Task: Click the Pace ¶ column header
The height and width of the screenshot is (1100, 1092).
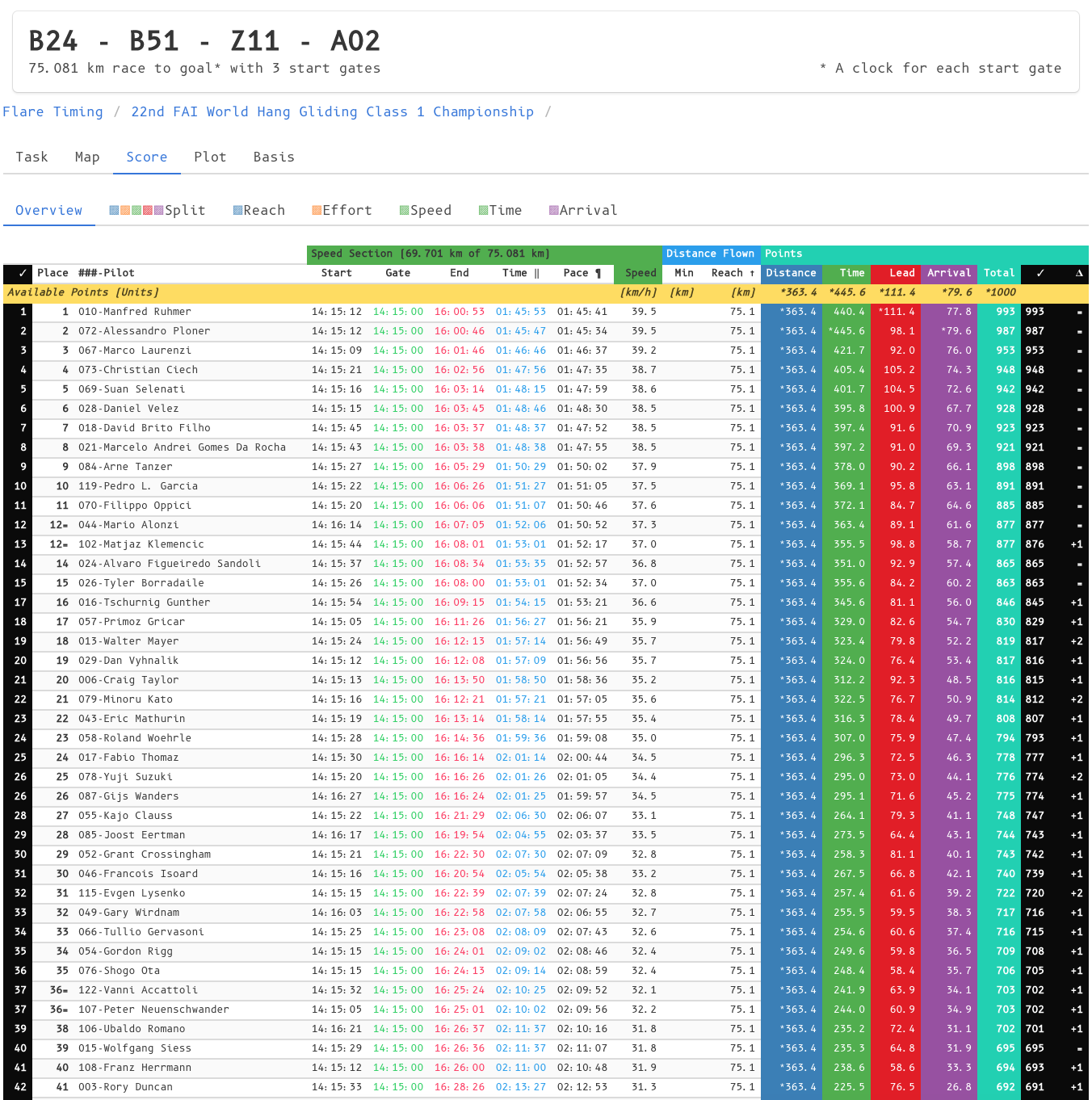Action: pos(582,273)
